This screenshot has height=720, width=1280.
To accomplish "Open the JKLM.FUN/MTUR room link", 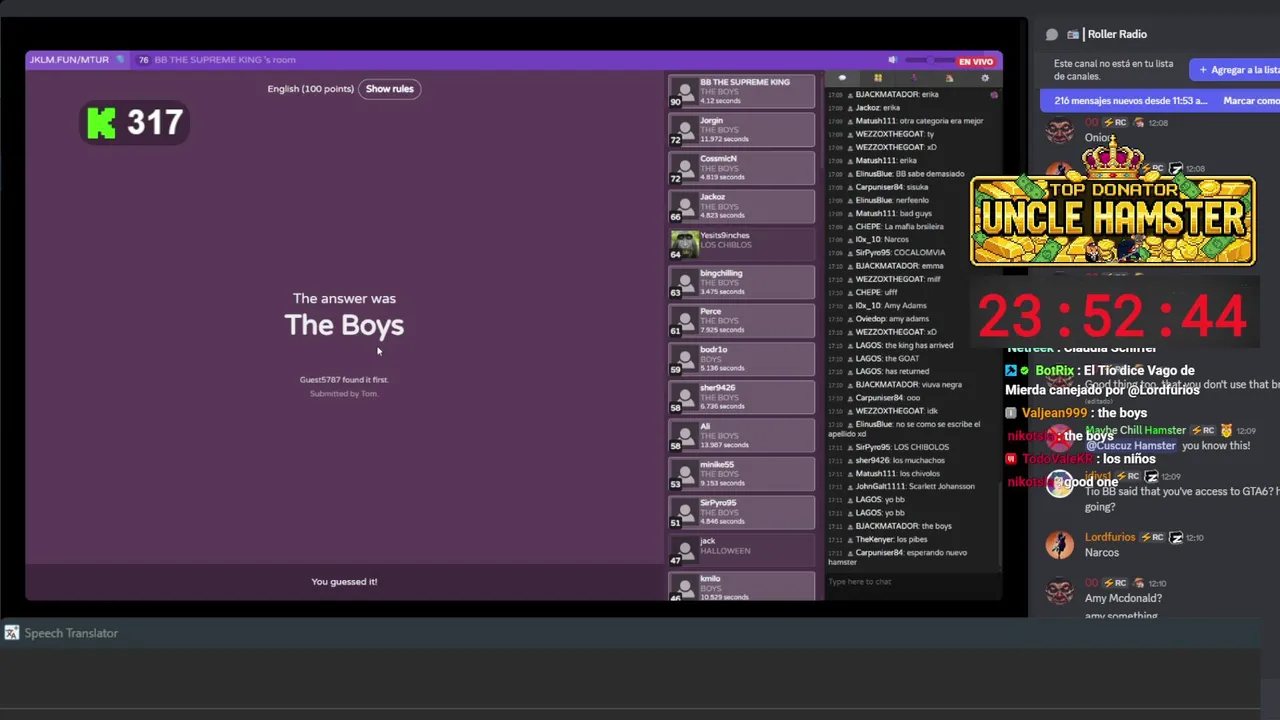I will click(x=69, y=60).
